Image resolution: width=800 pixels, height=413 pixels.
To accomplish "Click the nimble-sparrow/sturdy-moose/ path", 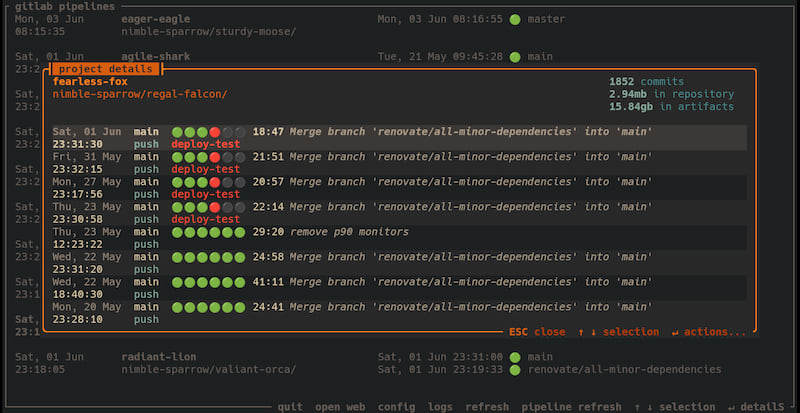I will point(209,32).
